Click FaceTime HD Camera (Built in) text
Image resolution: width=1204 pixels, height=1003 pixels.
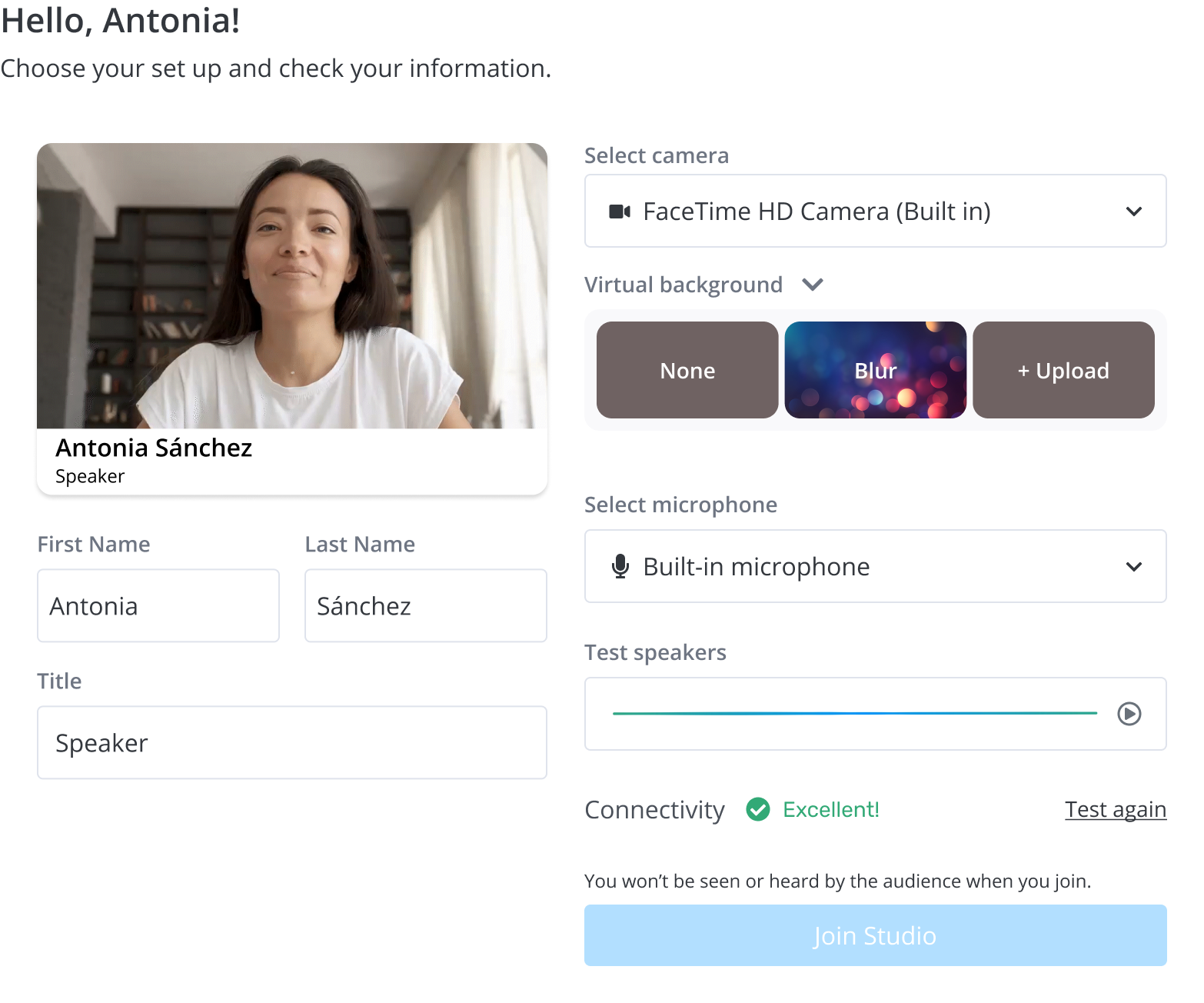[817, 212]
